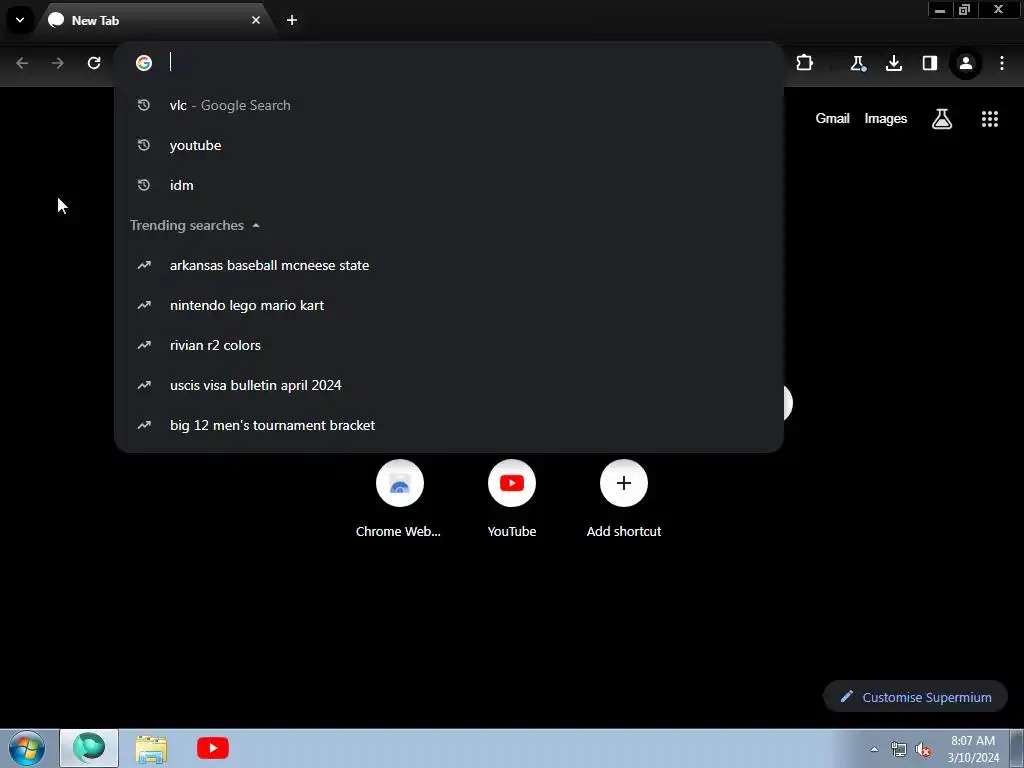The height and width of the screenshot is (768, 1024).
Task: Open the profile avatar menu
Action: click(x=966, y=63)
